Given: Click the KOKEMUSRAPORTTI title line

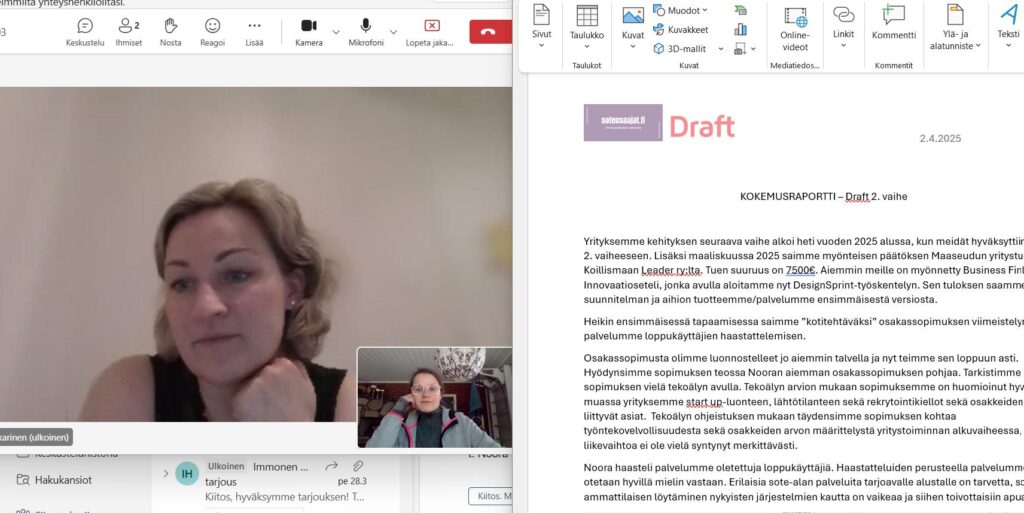Looking at the screenshot, I should [x=824, y=196].
